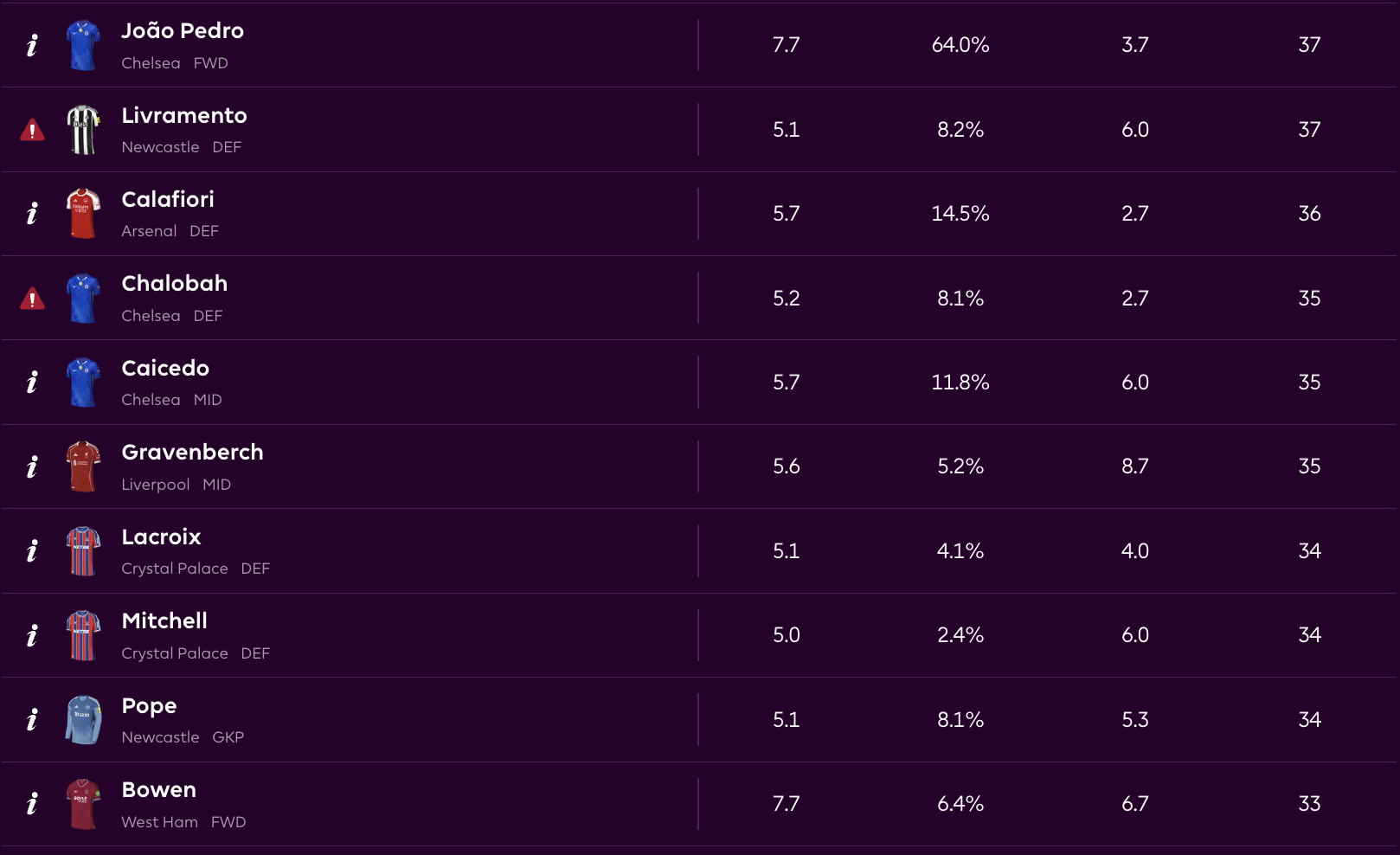Open info icon for Caicedo
This screenshot has height=855, width=1400.
pyautogui.click(x=32, y=382)
